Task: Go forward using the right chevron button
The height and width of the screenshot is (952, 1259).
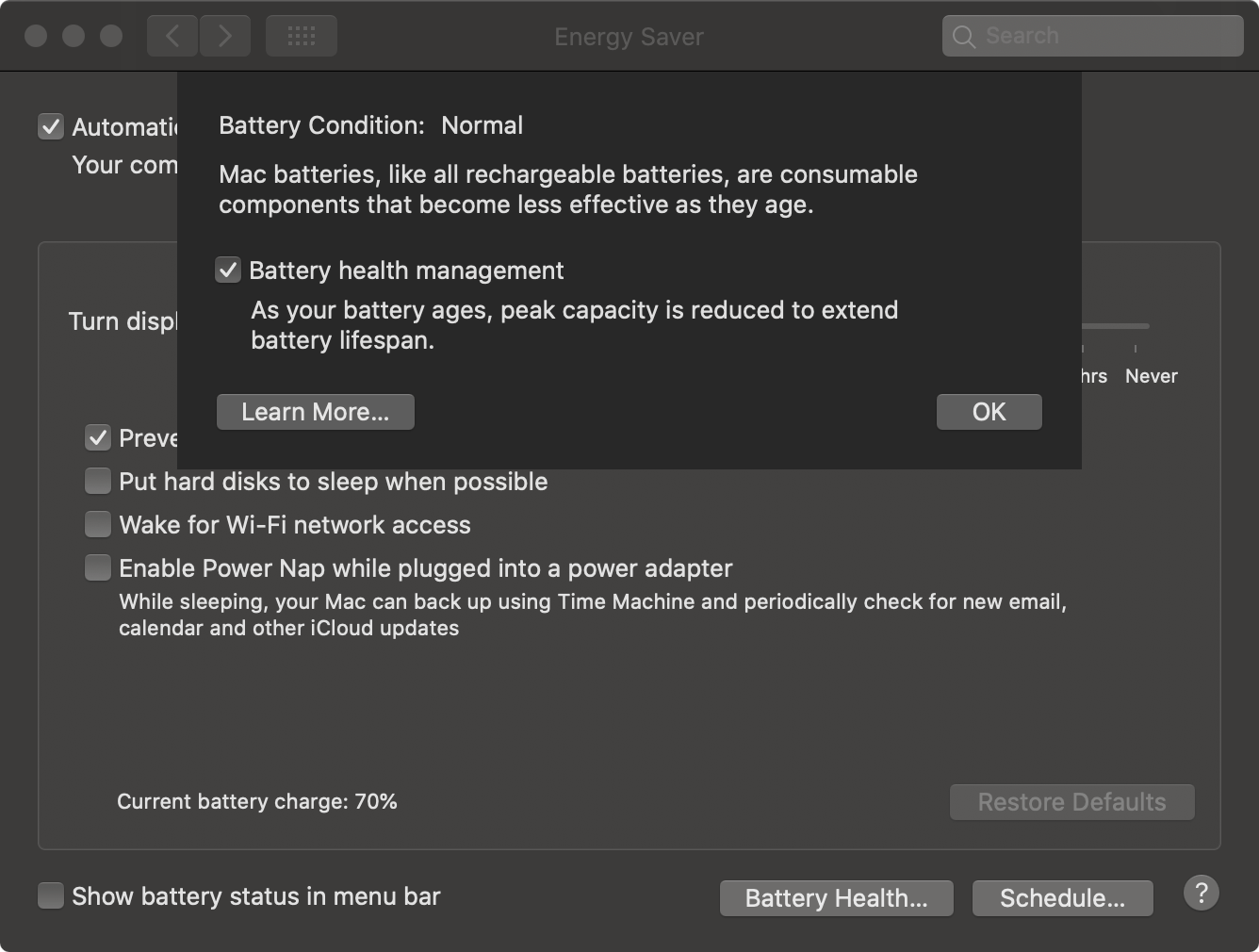Action: (225, 37)
